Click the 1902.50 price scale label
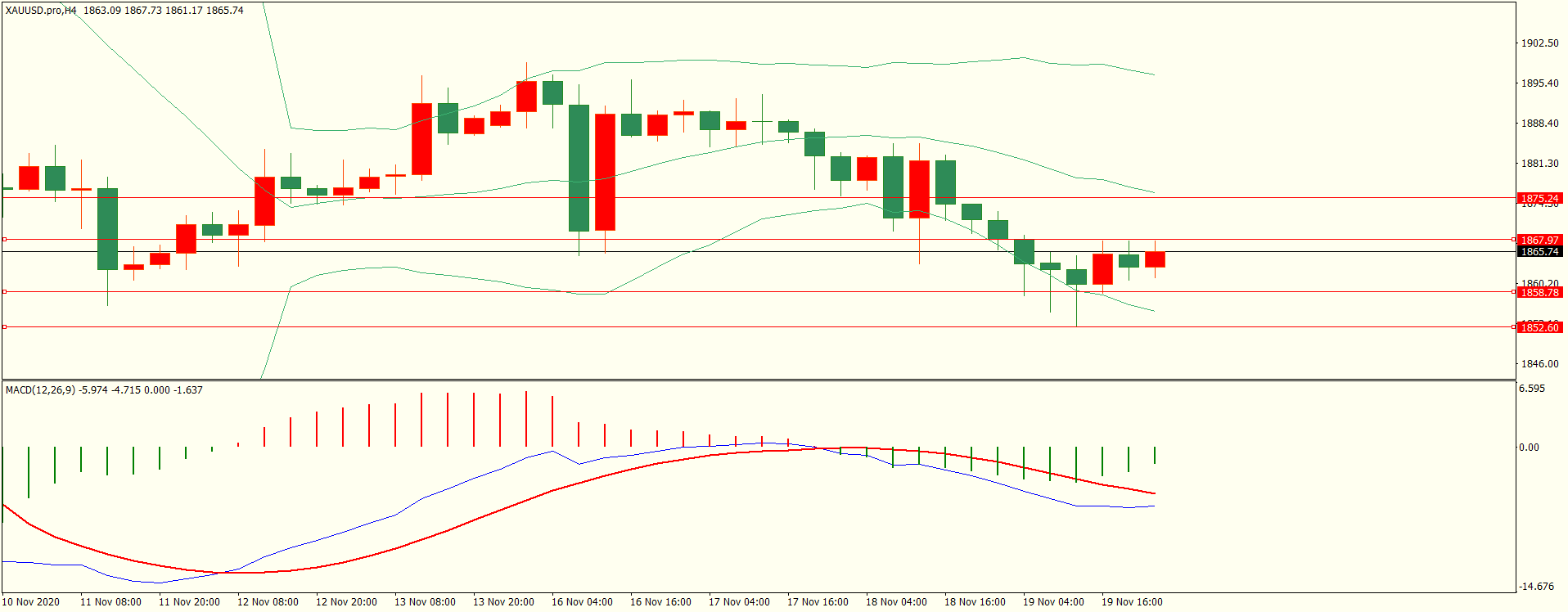Image resolution: width=1568 pixels, height=612 pixels. coord(1539,43)
